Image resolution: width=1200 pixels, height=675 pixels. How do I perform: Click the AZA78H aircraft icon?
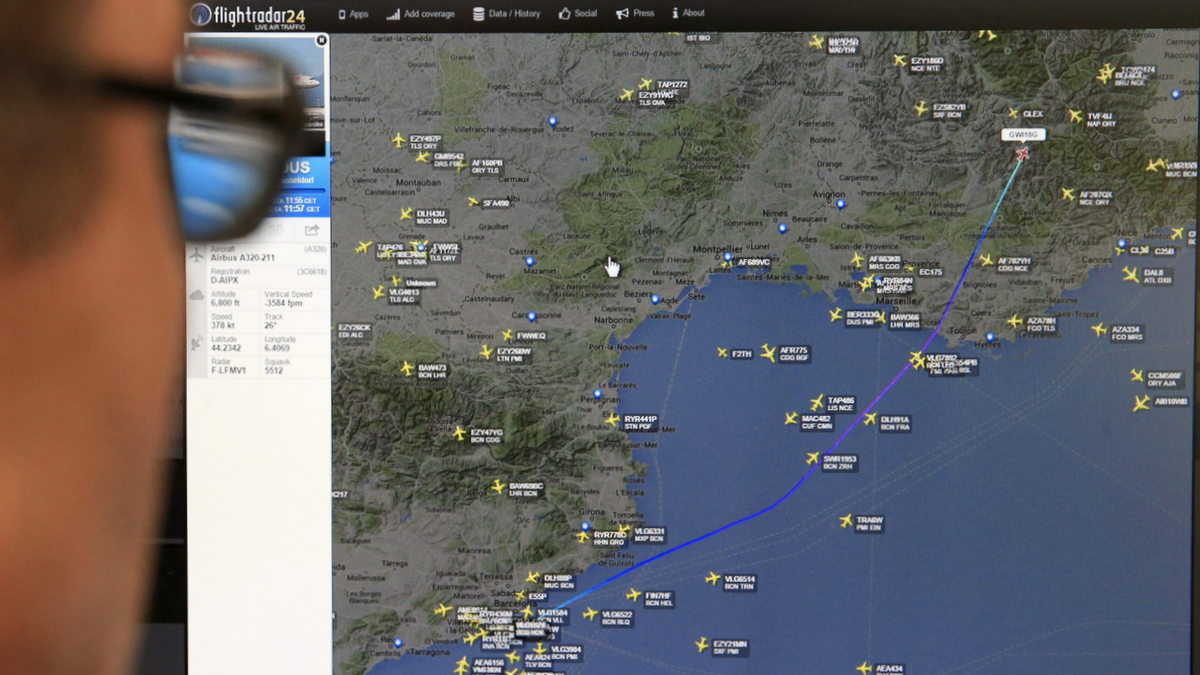pos(1015,322)
